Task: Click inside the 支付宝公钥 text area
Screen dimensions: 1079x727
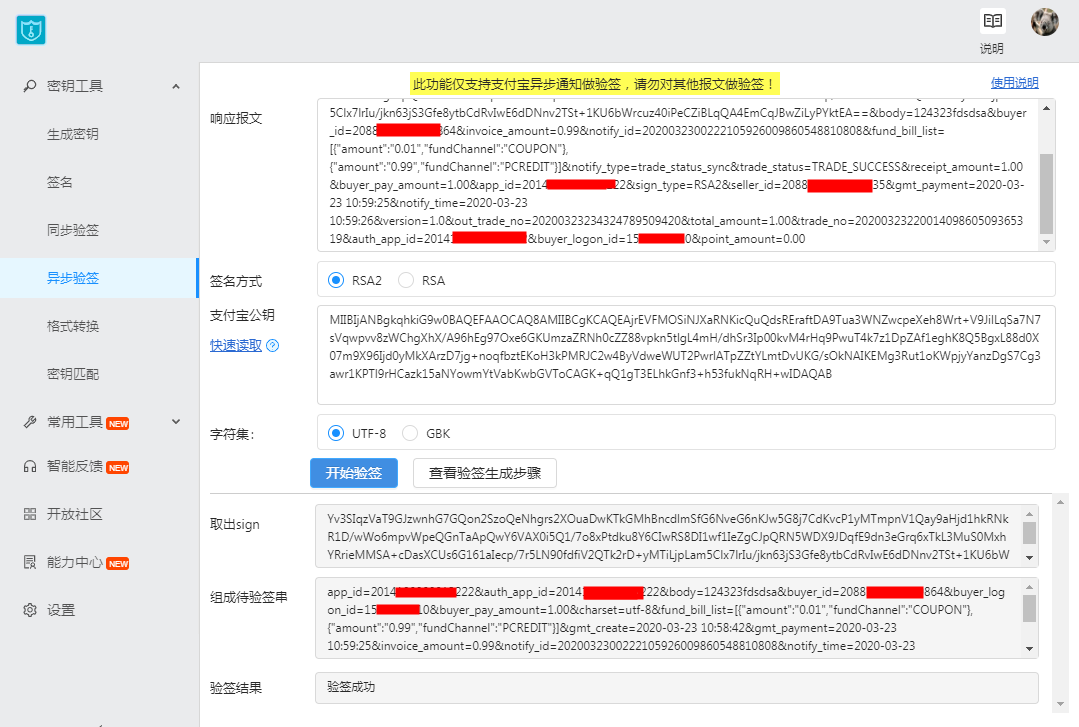Action: tap(686, 355)
